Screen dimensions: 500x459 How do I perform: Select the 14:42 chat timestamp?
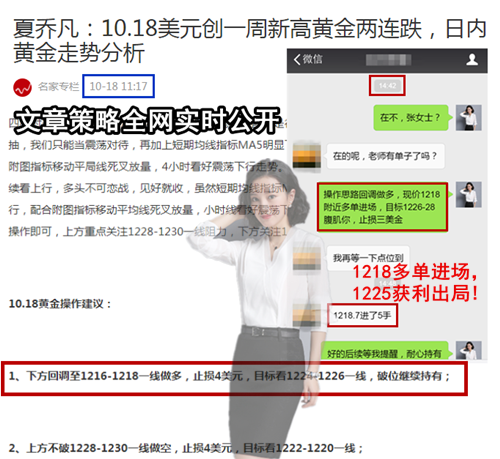(x=387, y=86)
